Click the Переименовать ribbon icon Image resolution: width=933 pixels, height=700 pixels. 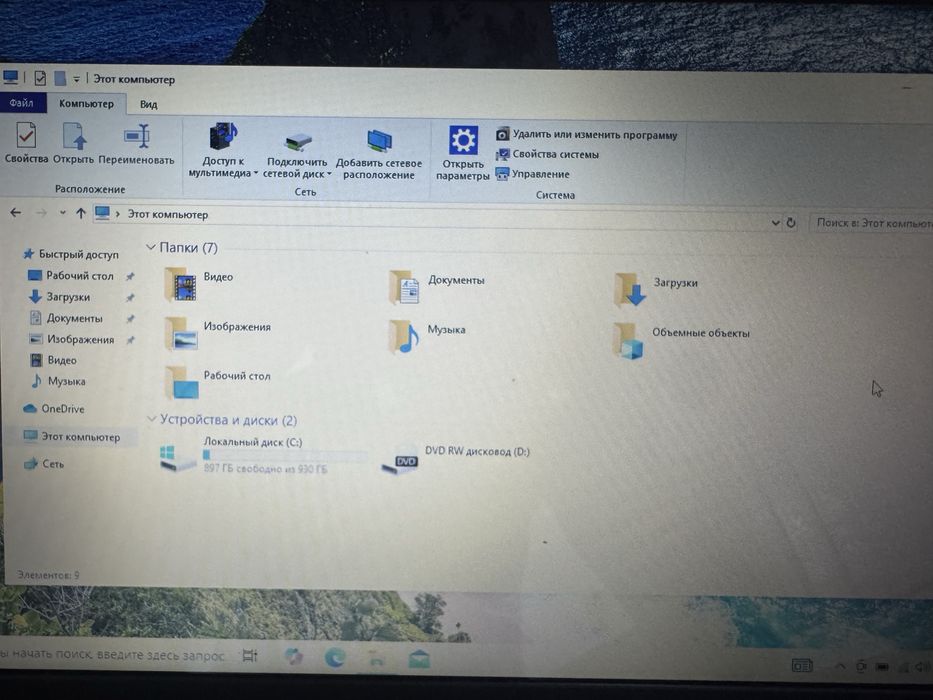[137, 136]
